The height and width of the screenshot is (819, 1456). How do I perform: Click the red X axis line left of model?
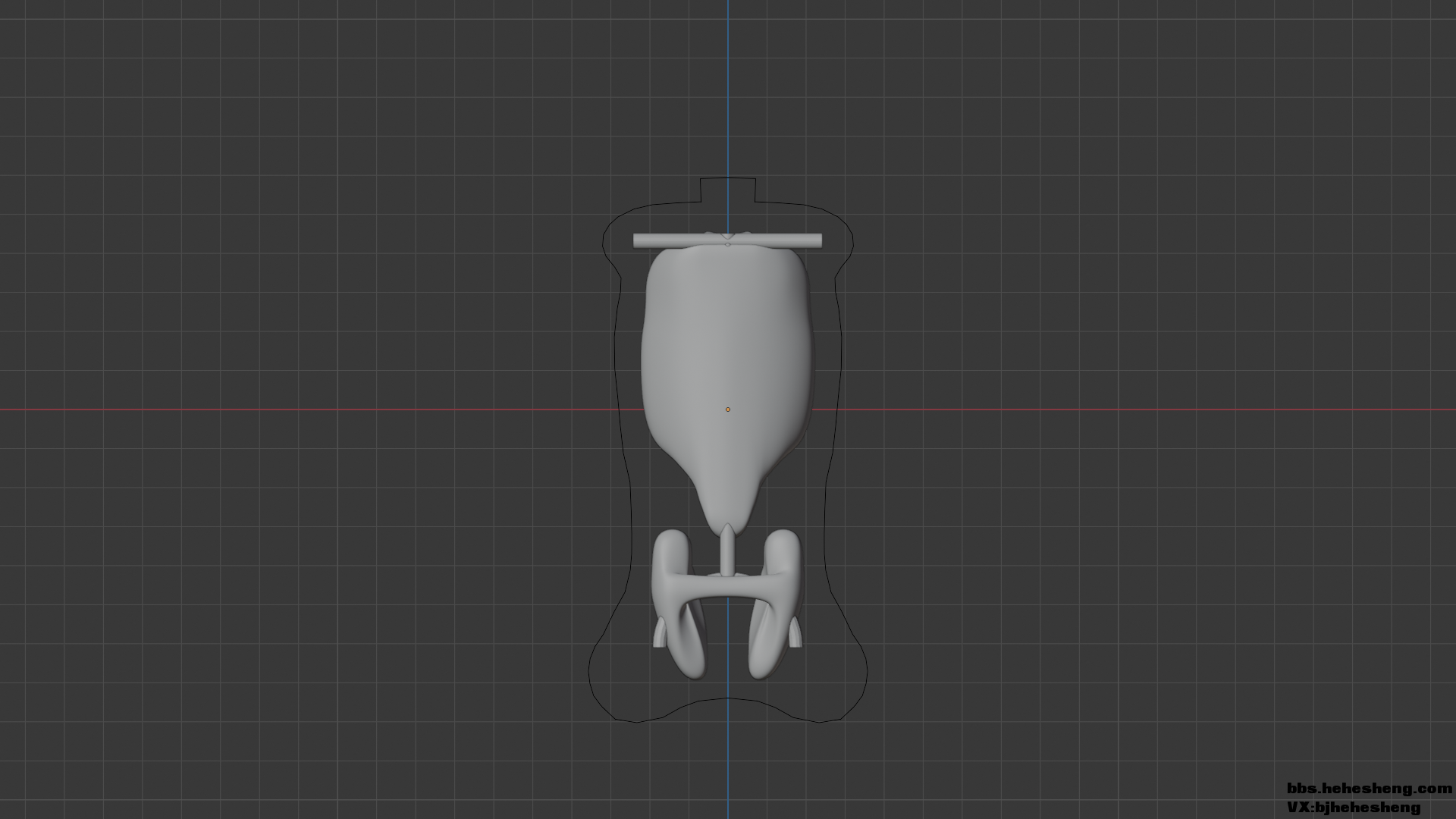point(303,410)
